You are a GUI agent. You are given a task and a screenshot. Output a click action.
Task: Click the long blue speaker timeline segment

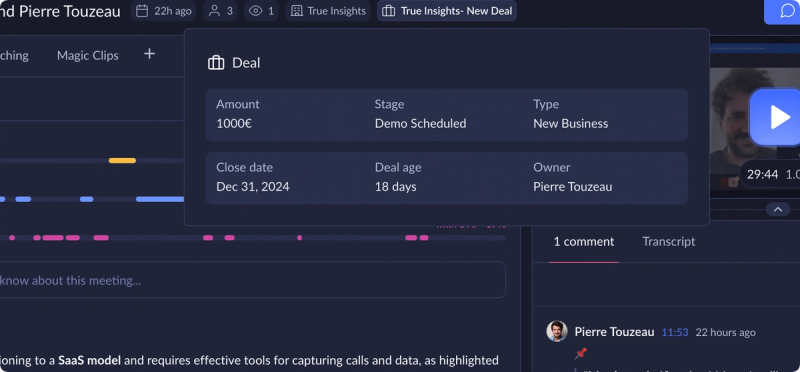click(160, 199)
